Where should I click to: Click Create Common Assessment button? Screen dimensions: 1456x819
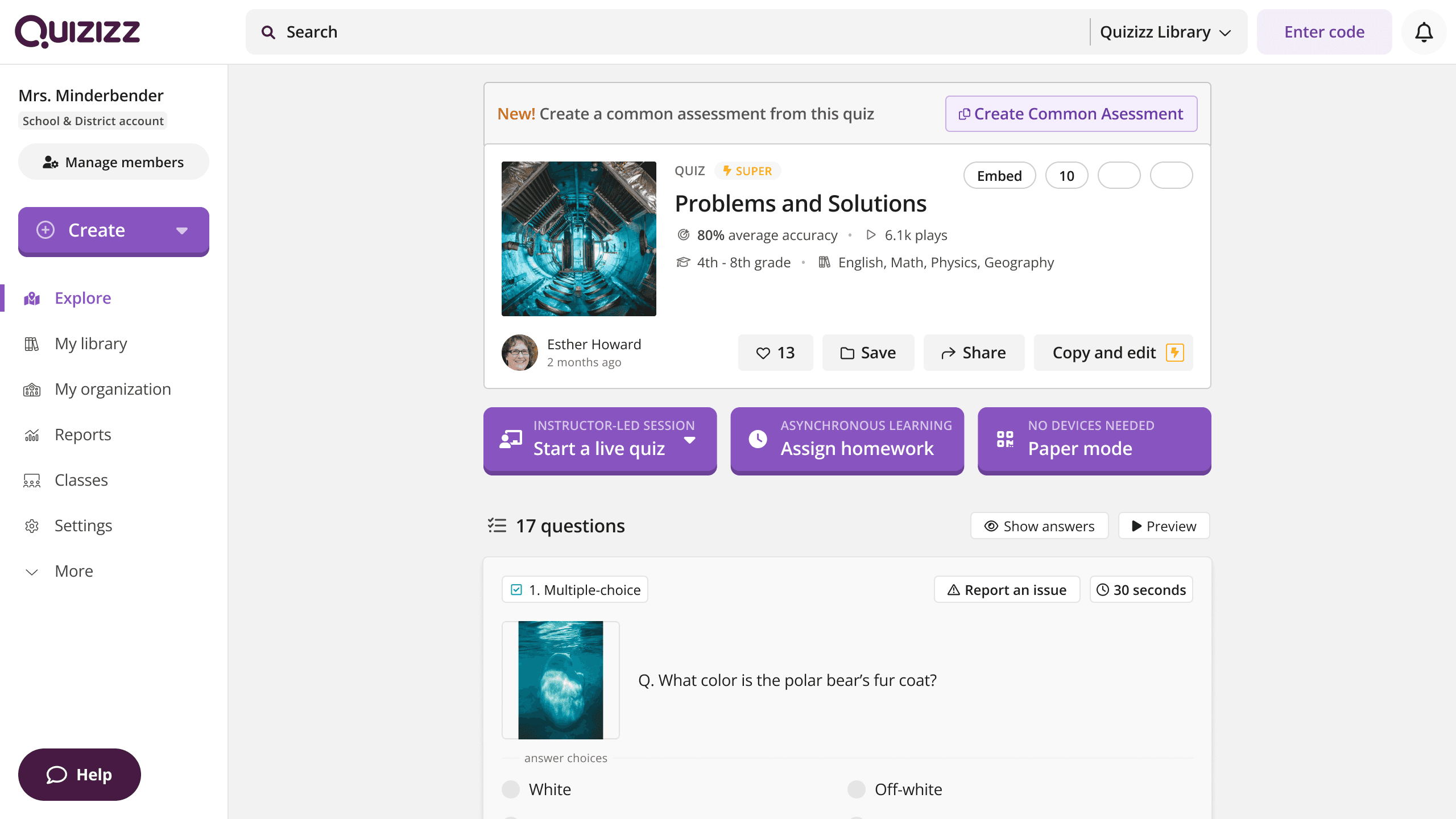click(x=1071, y=114)
